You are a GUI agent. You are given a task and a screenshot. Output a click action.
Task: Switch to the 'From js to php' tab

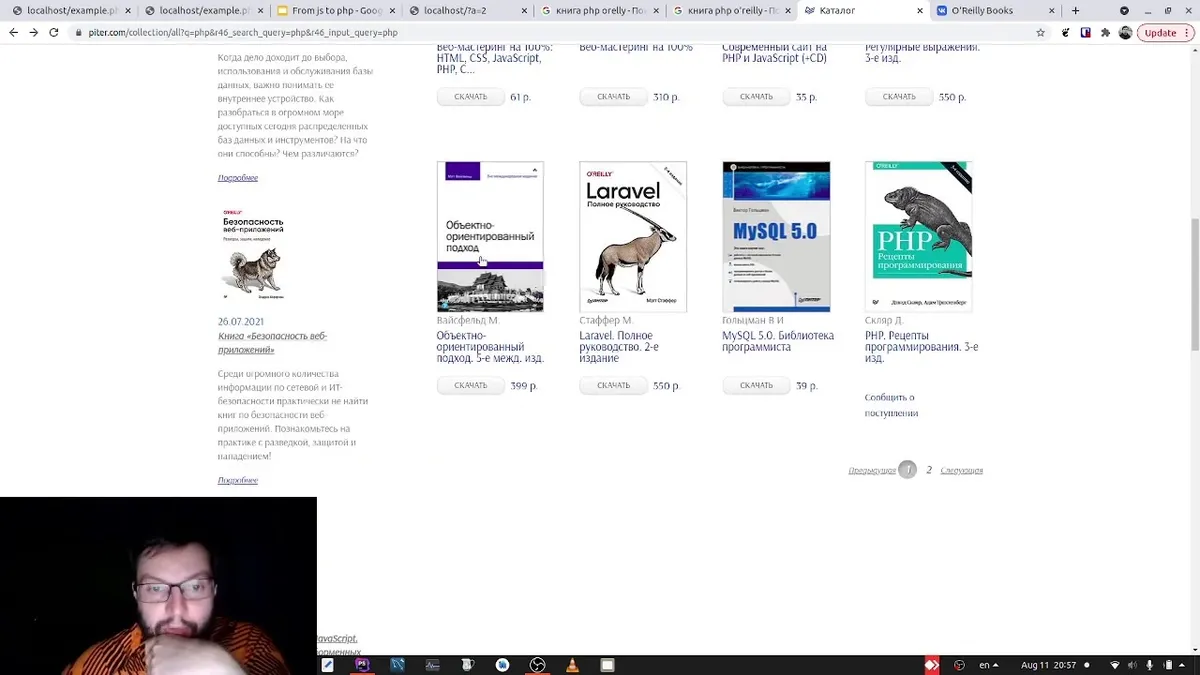337,10
